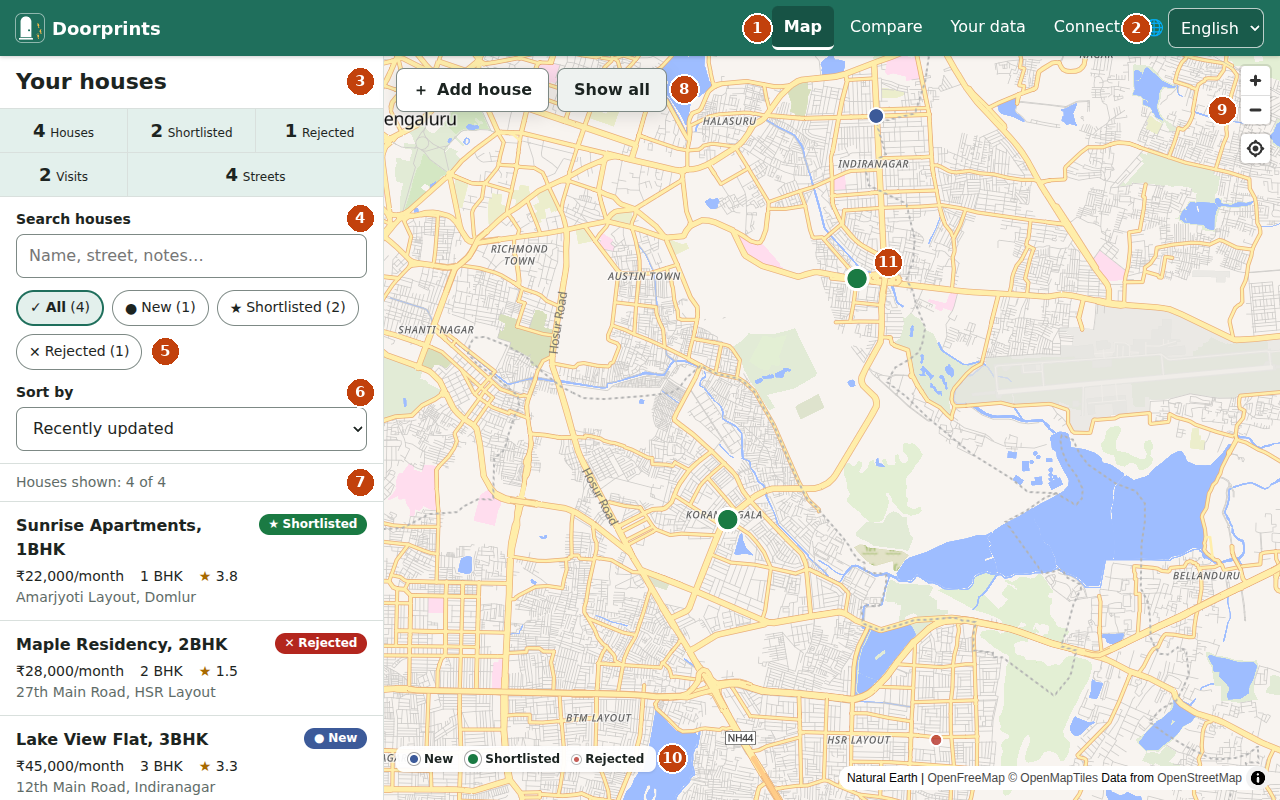Open the OpenFreeMap attribution link
Viewport: 1280px width, 800px height.
tap(966, 778)
